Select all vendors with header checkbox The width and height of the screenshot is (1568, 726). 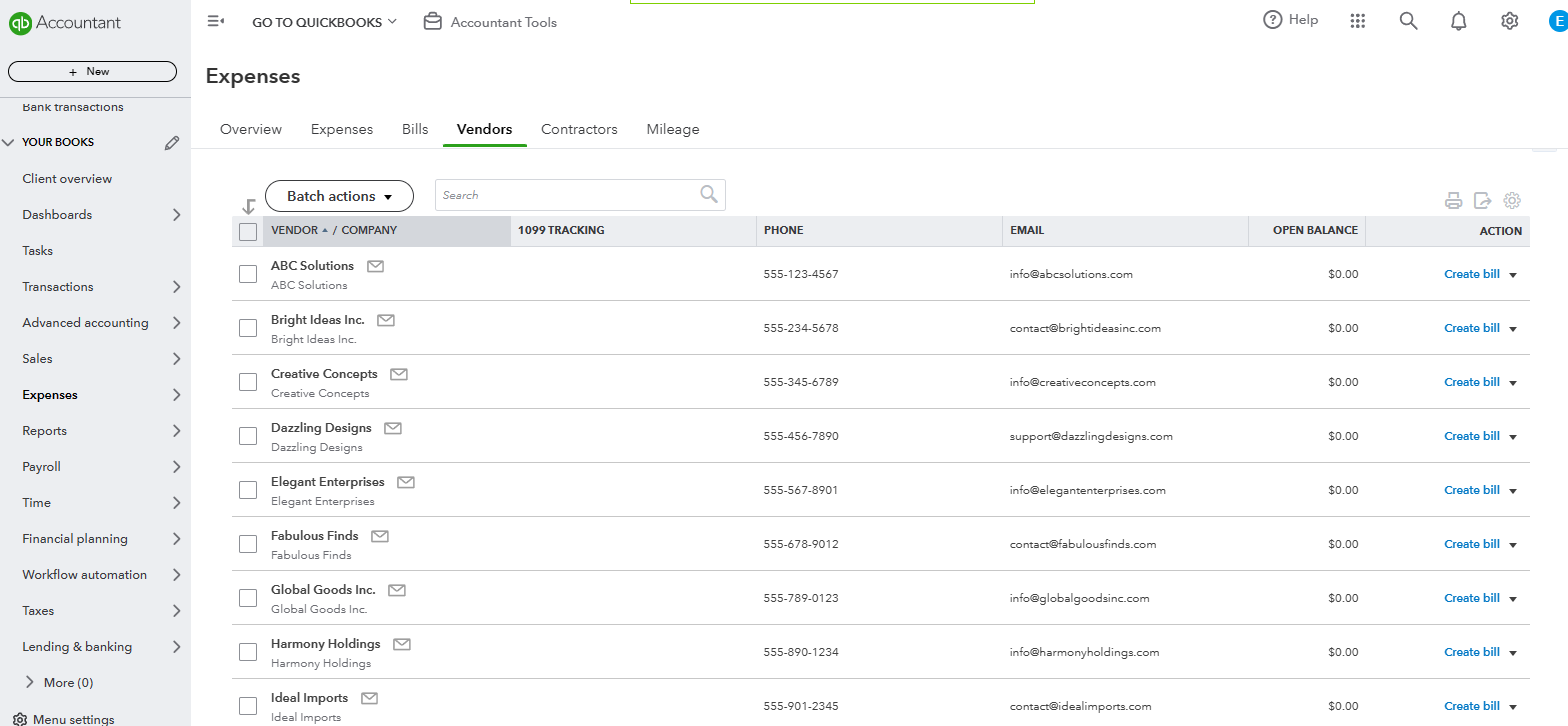click(248, 232)
